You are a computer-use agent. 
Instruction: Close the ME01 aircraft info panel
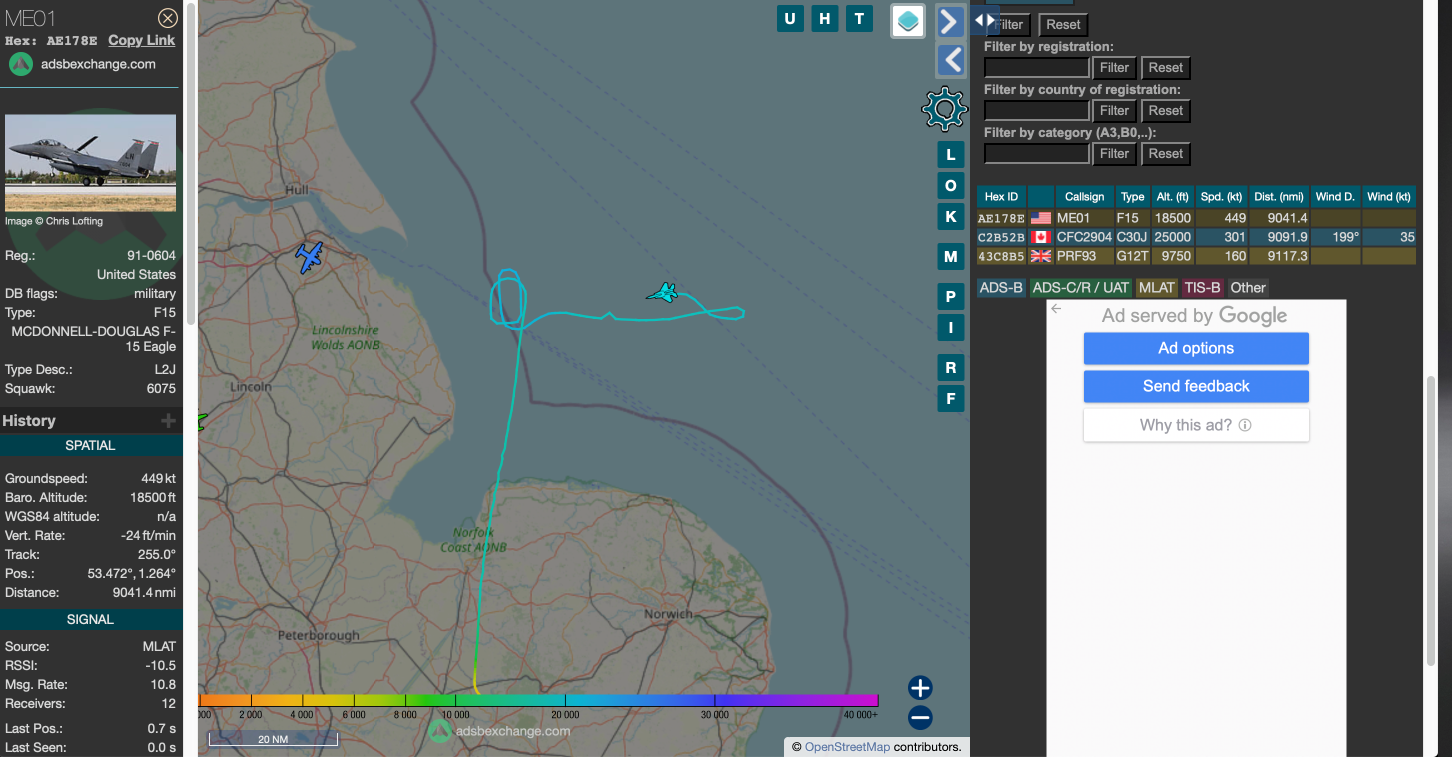(x=168, y=18)
